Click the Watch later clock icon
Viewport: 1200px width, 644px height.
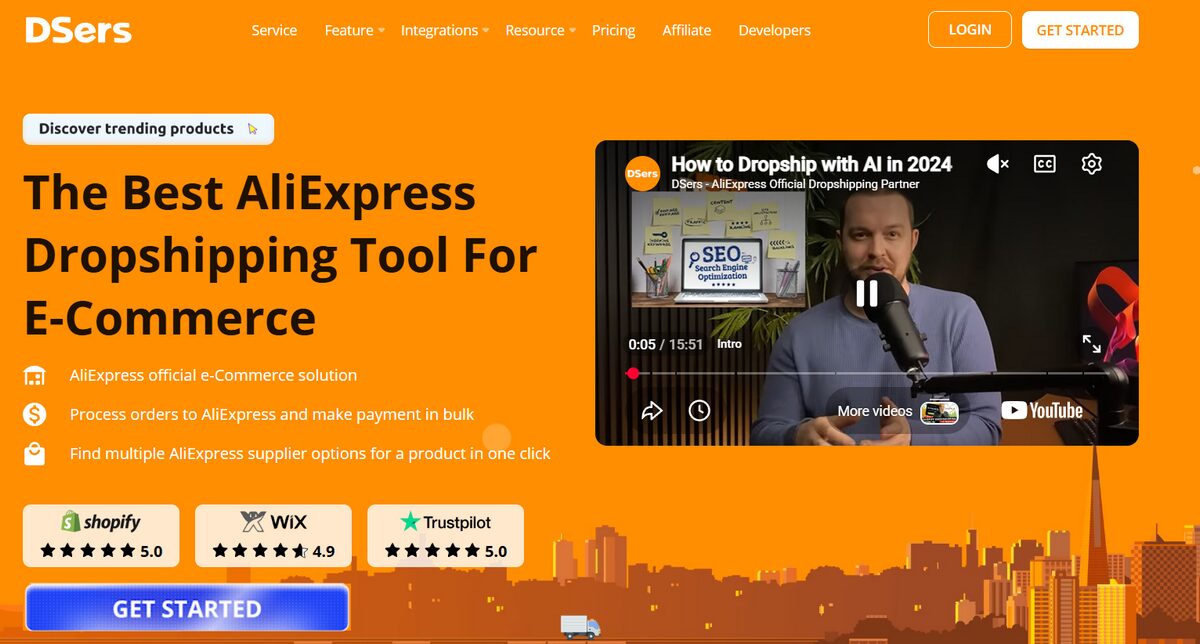699,410
